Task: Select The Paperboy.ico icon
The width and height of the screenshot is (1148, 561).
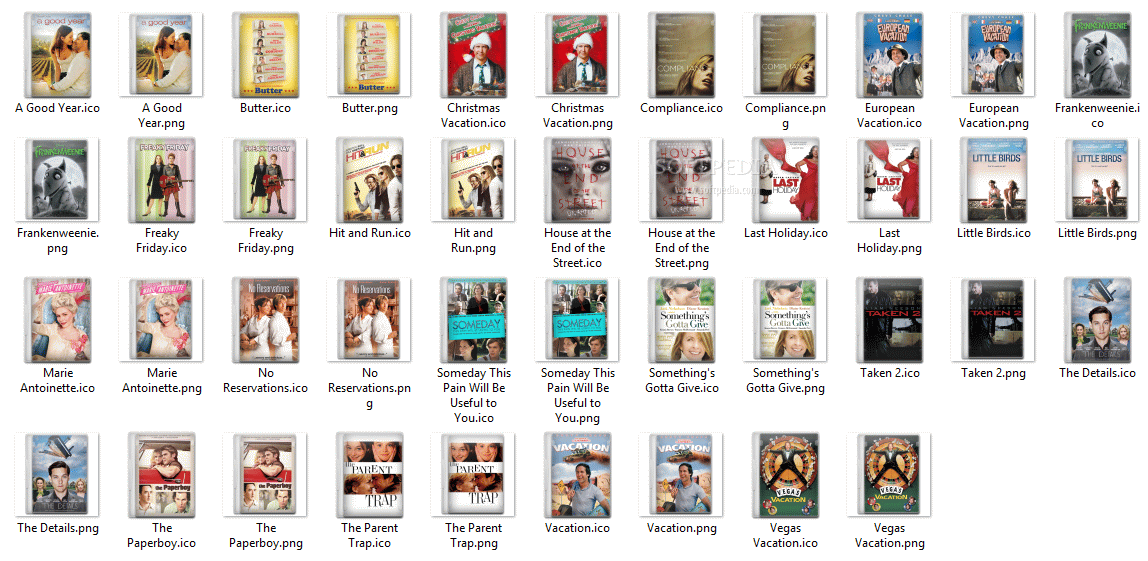Action: [162, 475]
